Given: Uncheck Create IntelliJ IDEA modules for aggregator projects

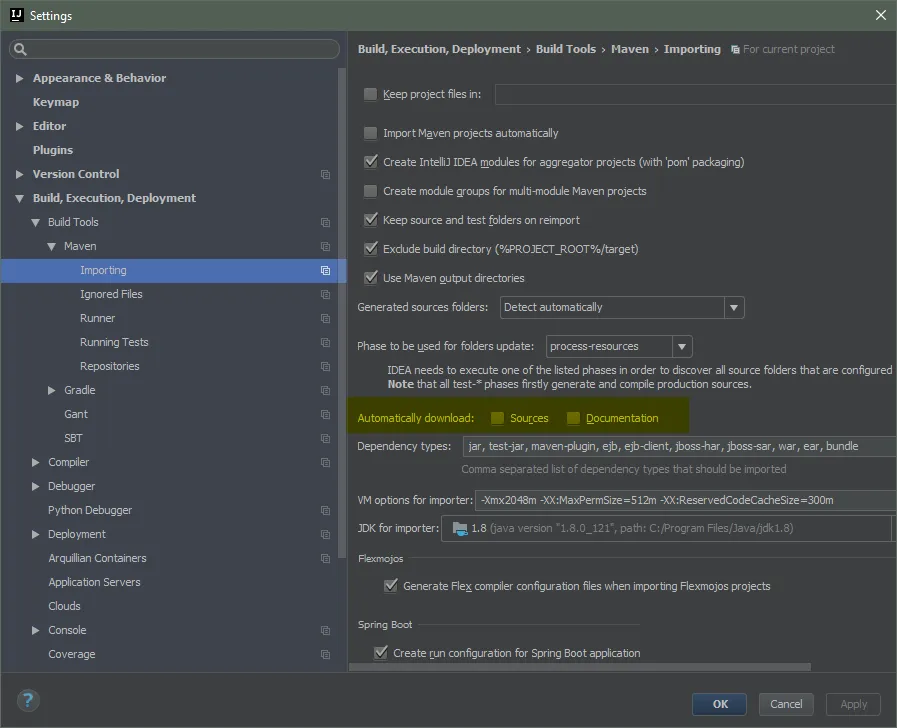Looking at the screenshot, I should coord(371,162).
